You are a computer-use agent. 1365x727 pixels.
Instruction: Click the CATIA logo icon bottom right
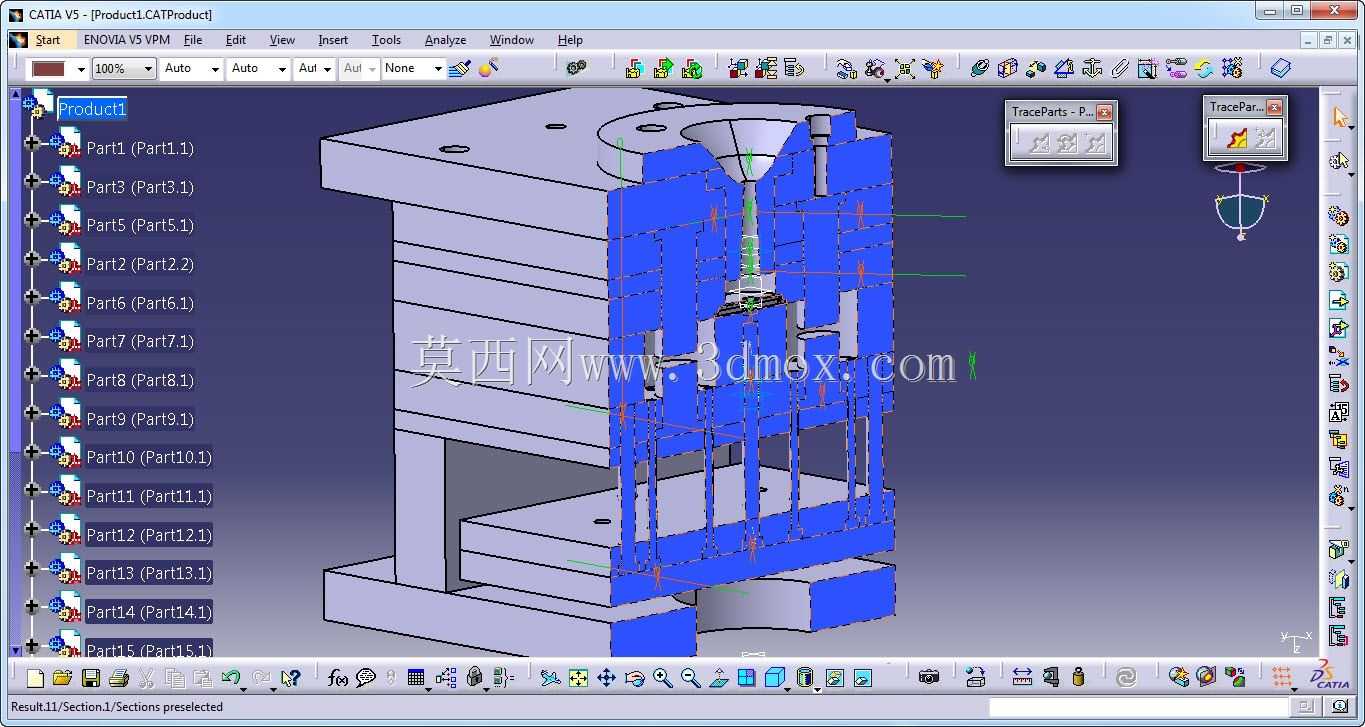(1331, 675)
